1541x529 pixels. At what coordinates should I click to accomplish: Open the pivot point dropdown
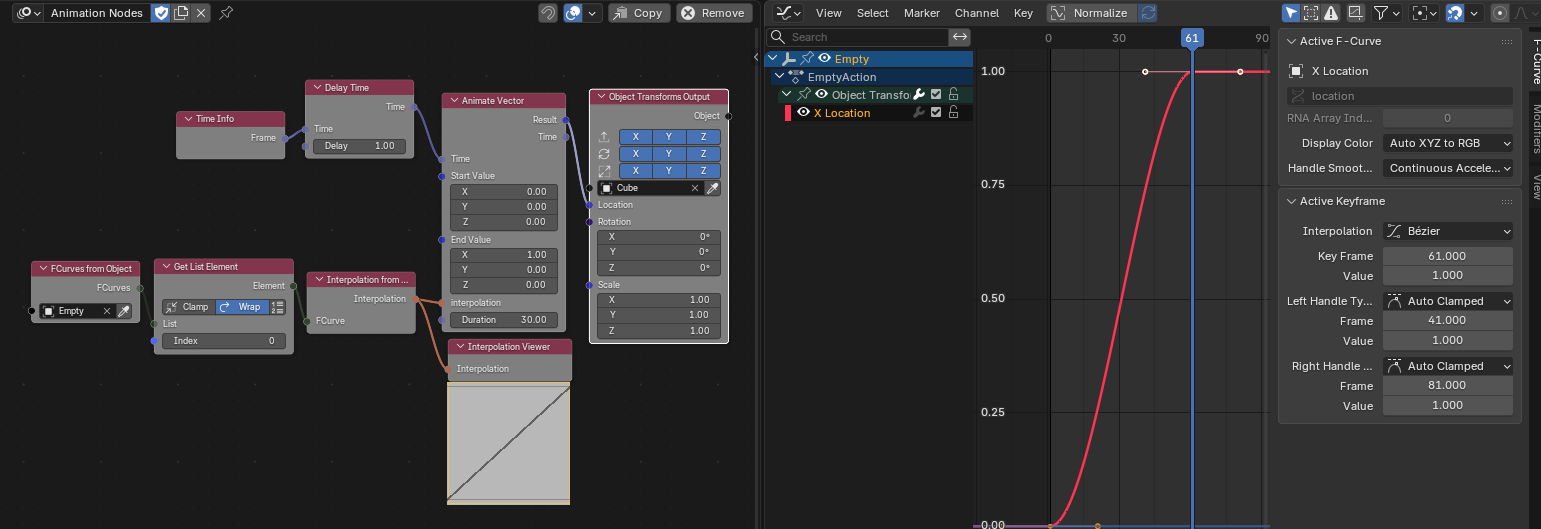[1424, 13]
